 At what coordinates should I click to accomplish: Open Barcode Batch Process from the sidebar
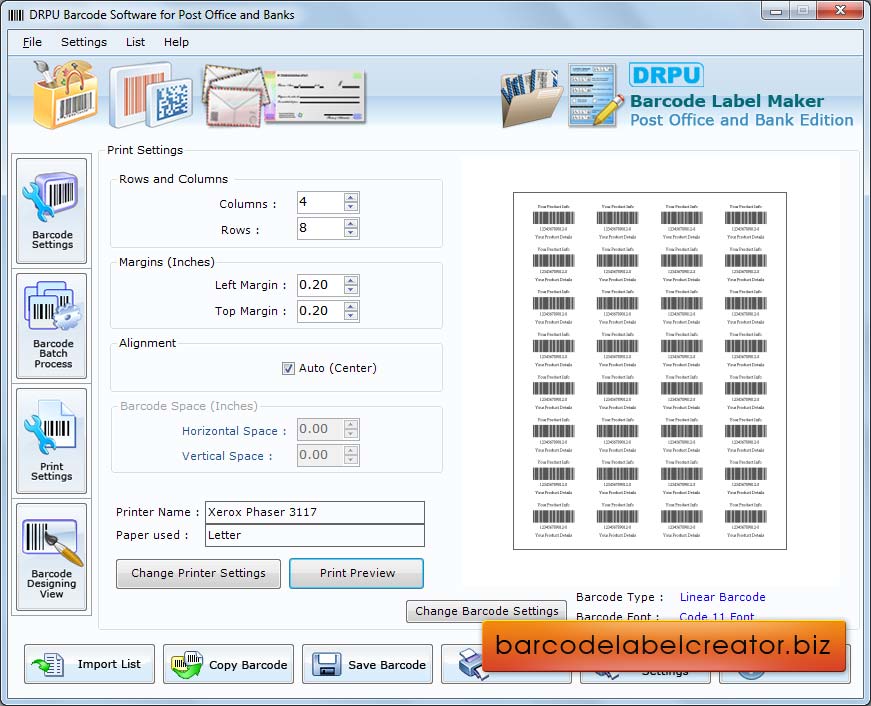point(52,326)
